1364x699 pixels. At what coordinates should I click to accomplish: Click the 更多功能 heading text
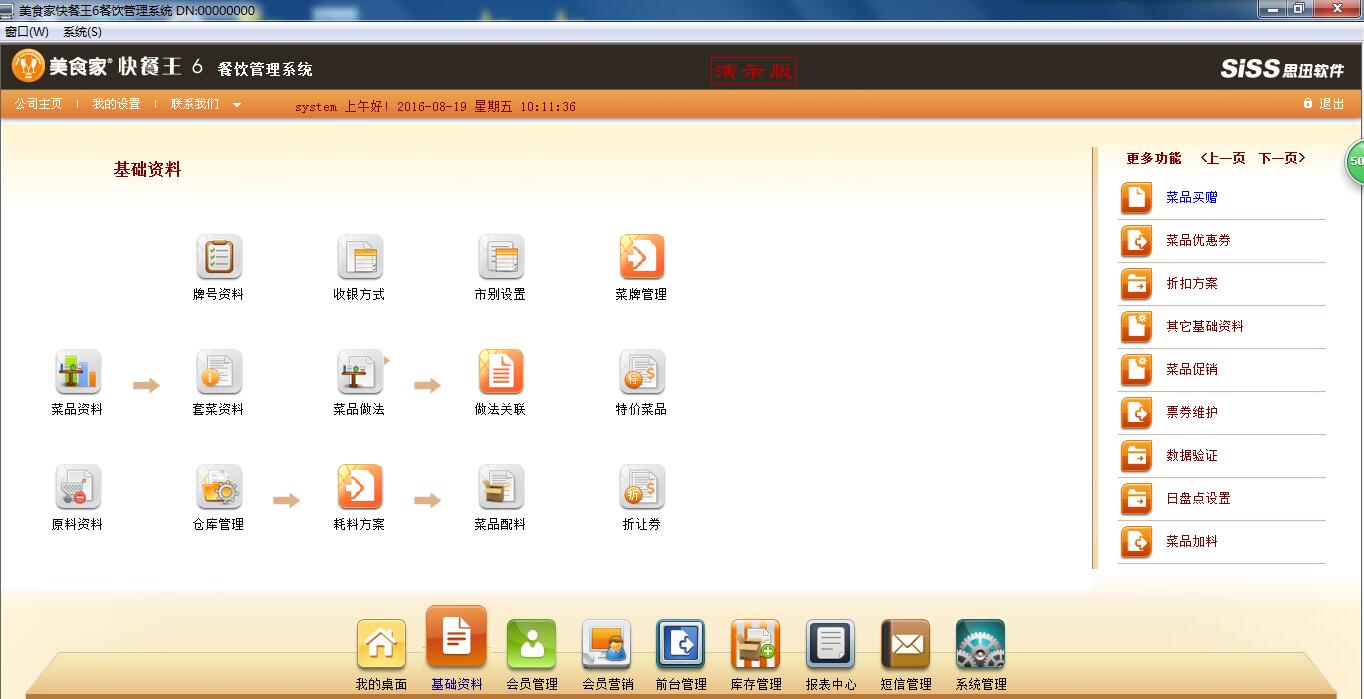pyautogui.click(x=1154, y=158)
